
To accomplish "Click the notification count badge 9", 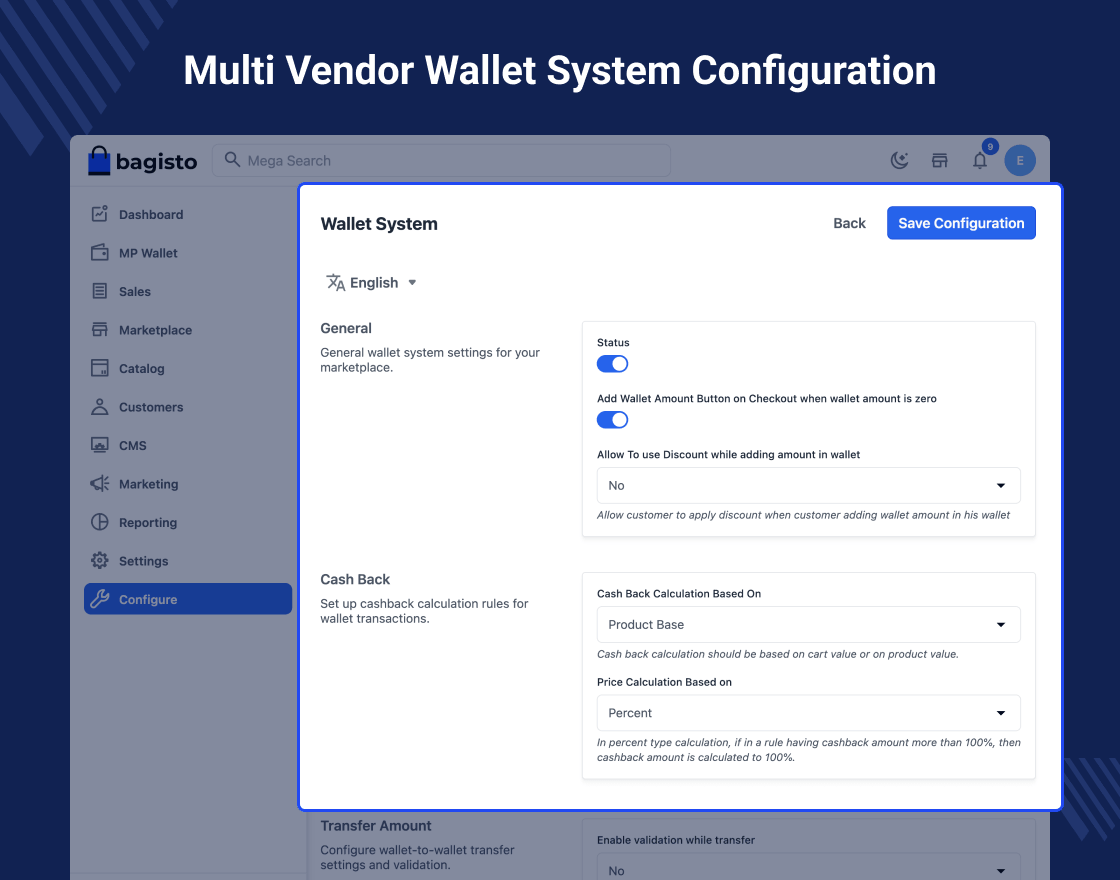I will (x=990, y=146).
